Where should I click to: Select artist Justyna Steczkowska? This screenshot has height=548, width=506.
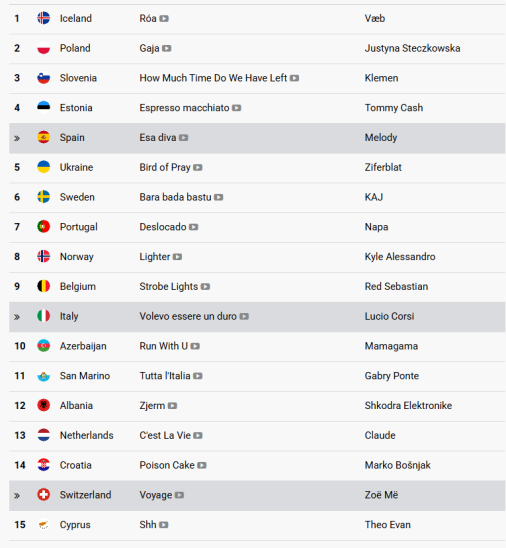pyautogui.click(x=412, y=48)
